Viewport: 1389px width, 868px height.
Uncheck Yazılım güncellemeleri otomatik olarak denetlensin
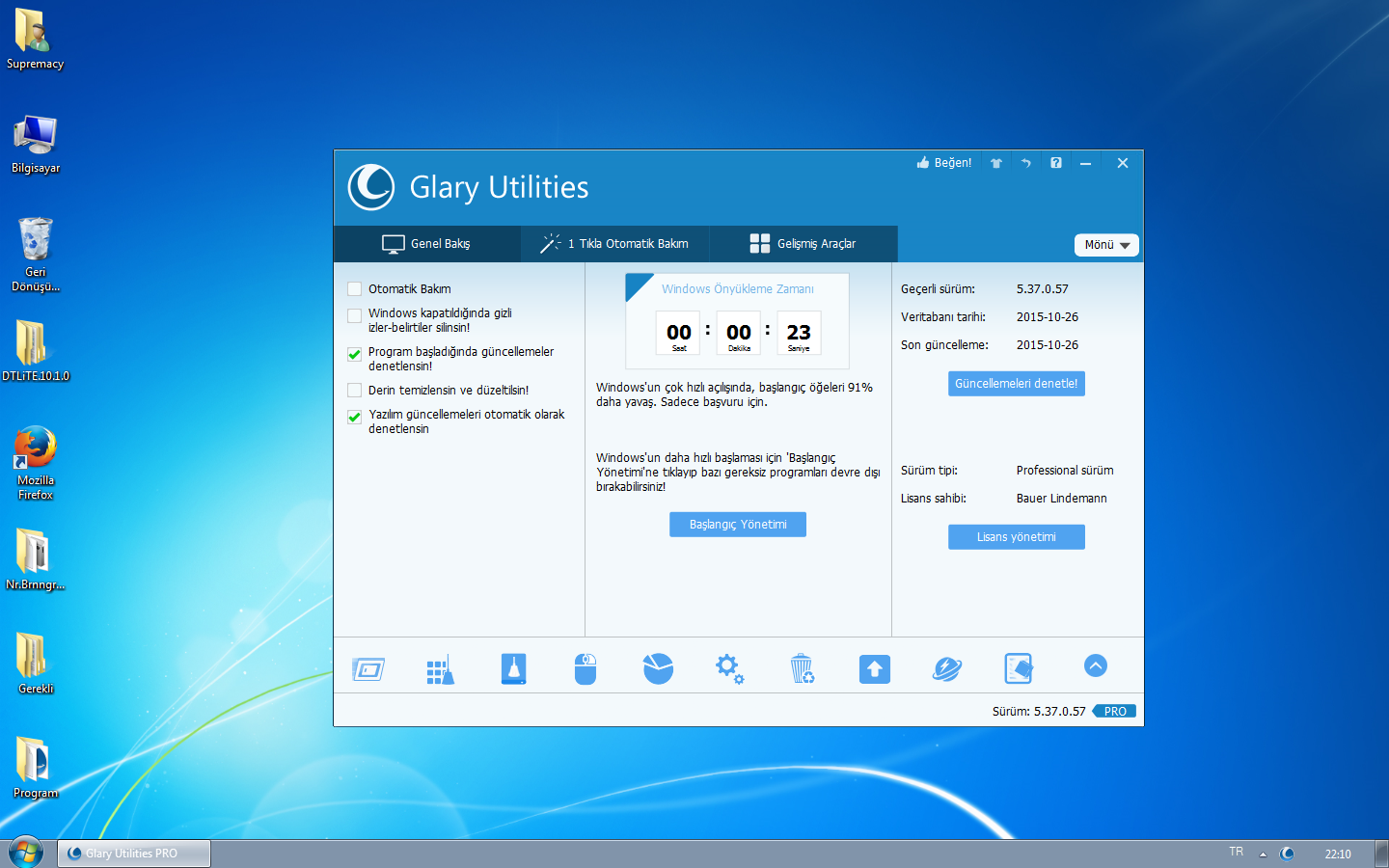[355, 417]
